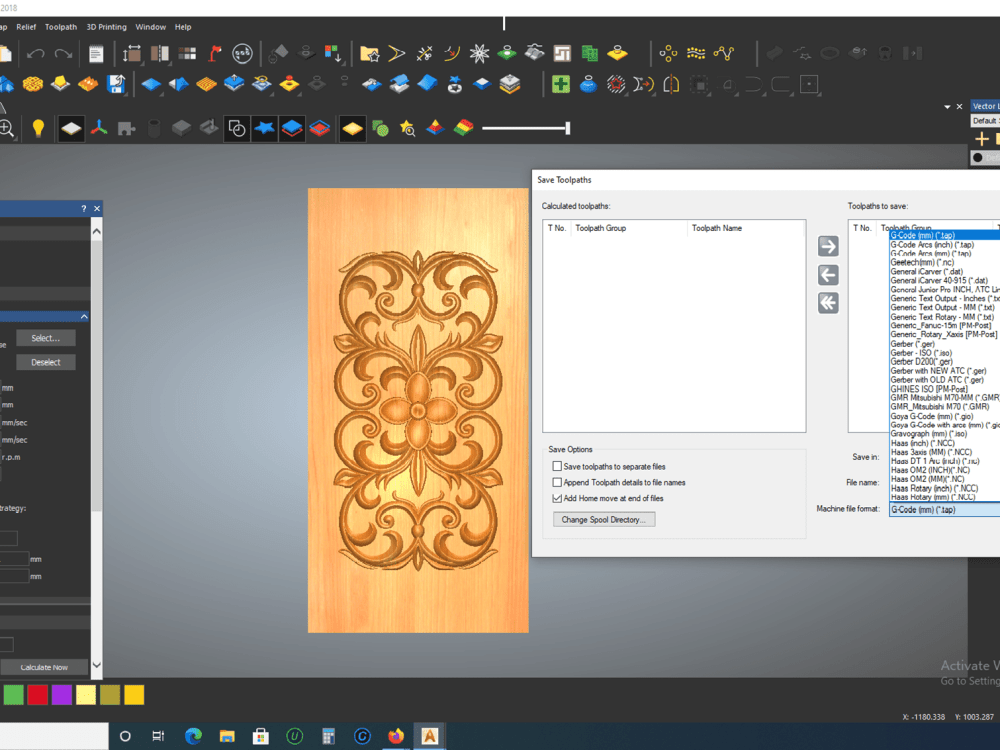
Task: Collapse the Vector panel with the chevron
Action: [946, 105]
